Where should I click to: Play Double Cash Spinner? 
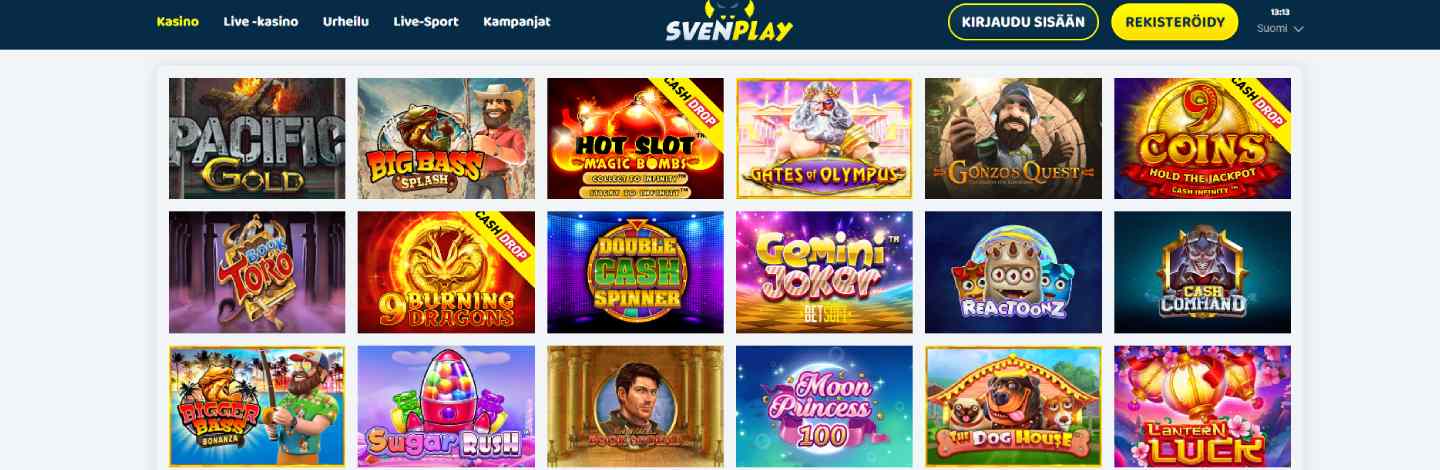pyautogui.click(x=635, y=272)
